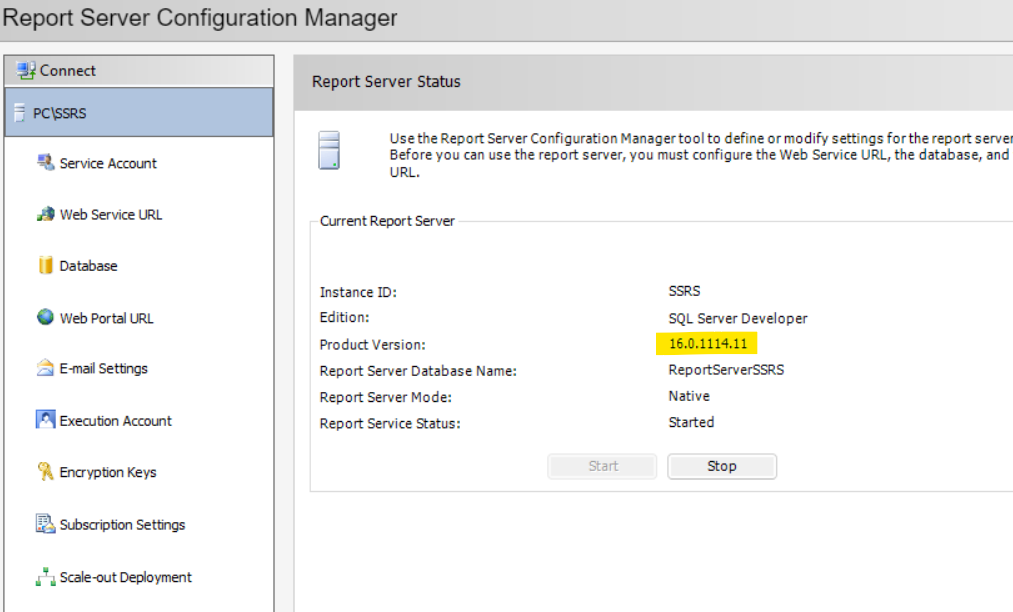Click the Report Server Configuration Manager title
Image resolution: width=1013 pixels, height=612 pixels.
[x=200, y=17]
